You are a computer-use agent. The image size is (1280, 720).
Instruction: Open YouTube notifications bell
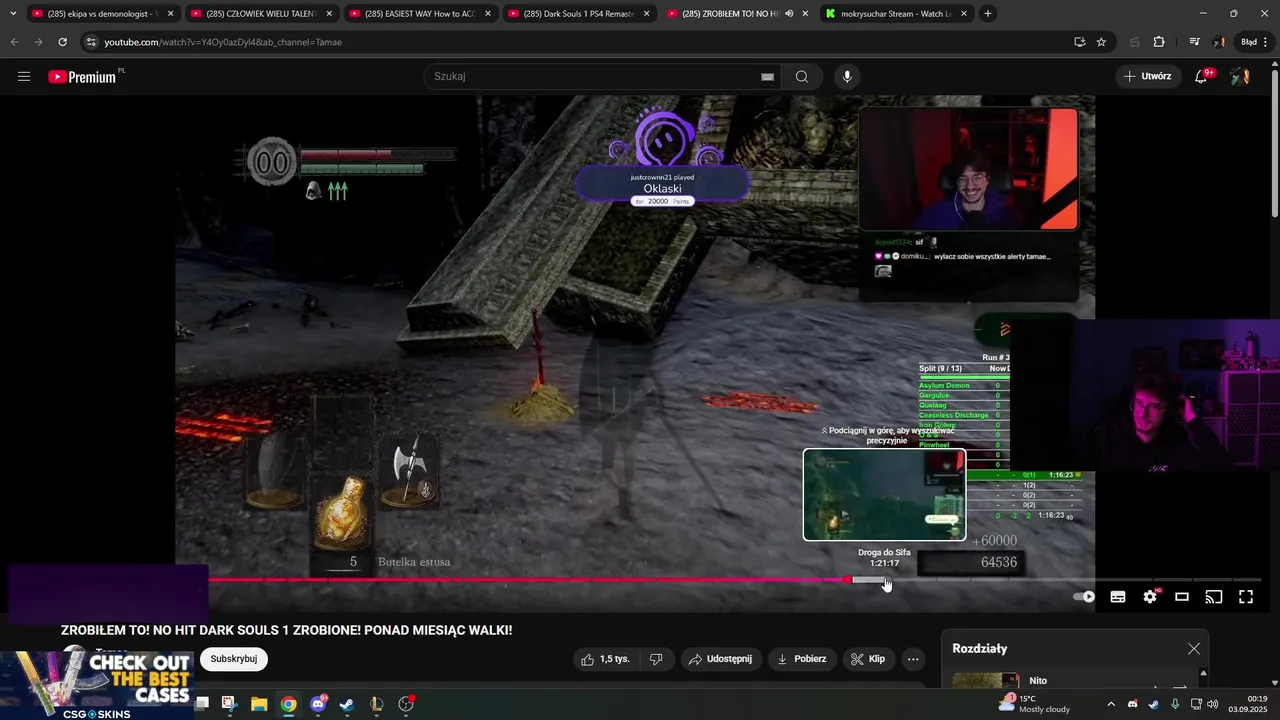point(1202,76)
